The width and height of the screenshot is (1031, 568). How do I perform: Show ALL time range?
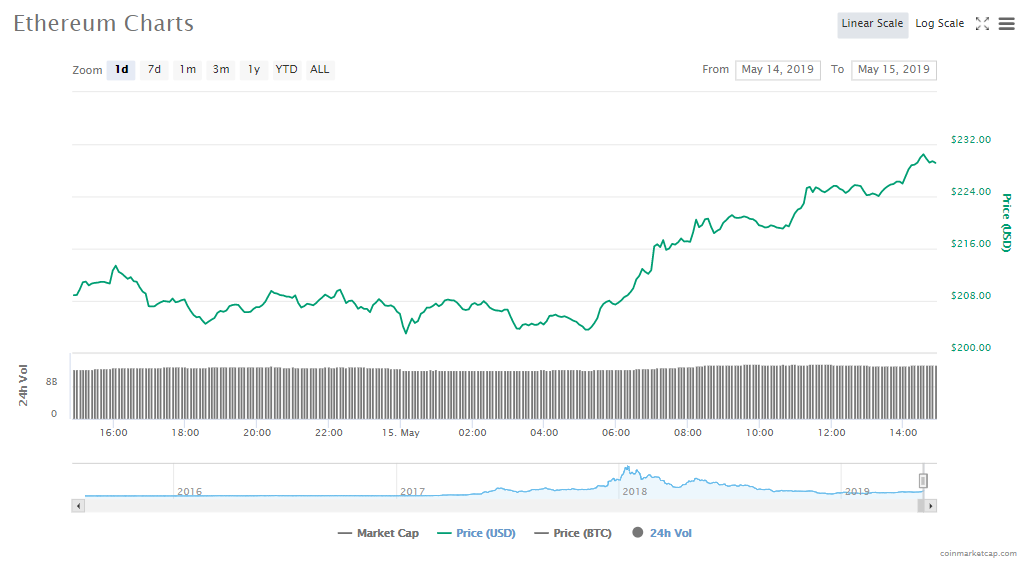coord(319,70)
